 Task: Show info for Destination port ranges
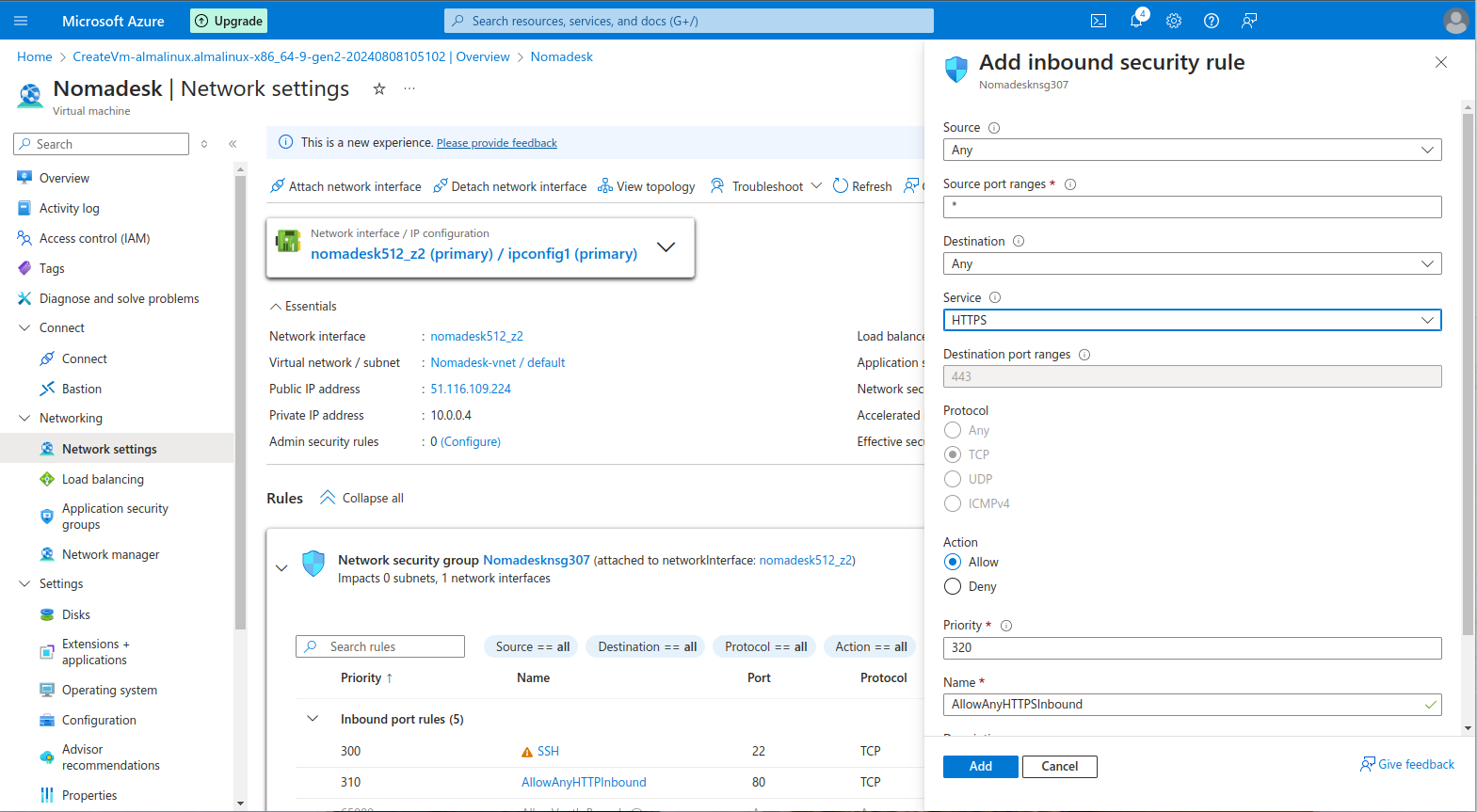pyautogui.click(x=1084, y=355)
